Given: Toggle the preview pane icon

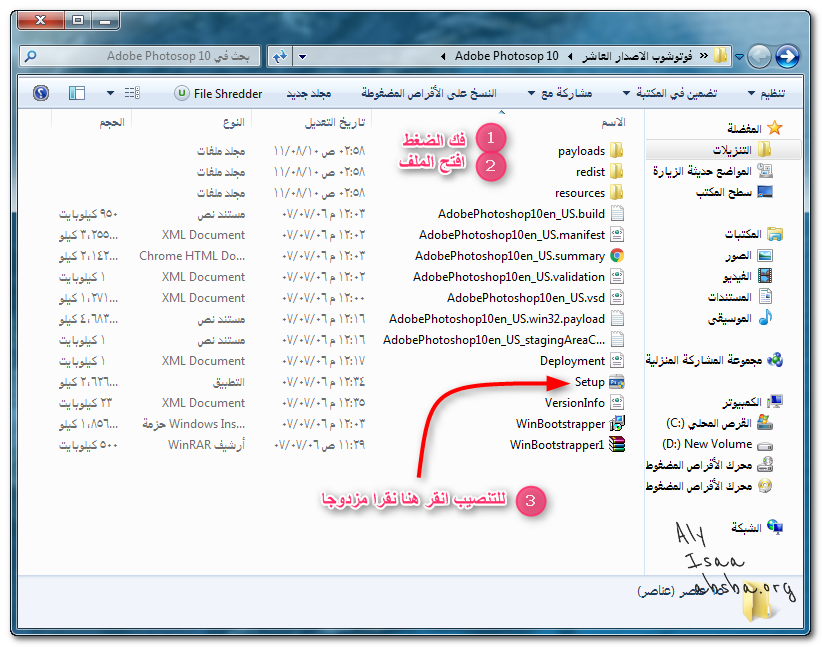Looking at the screenshot, I should point(77,93).
